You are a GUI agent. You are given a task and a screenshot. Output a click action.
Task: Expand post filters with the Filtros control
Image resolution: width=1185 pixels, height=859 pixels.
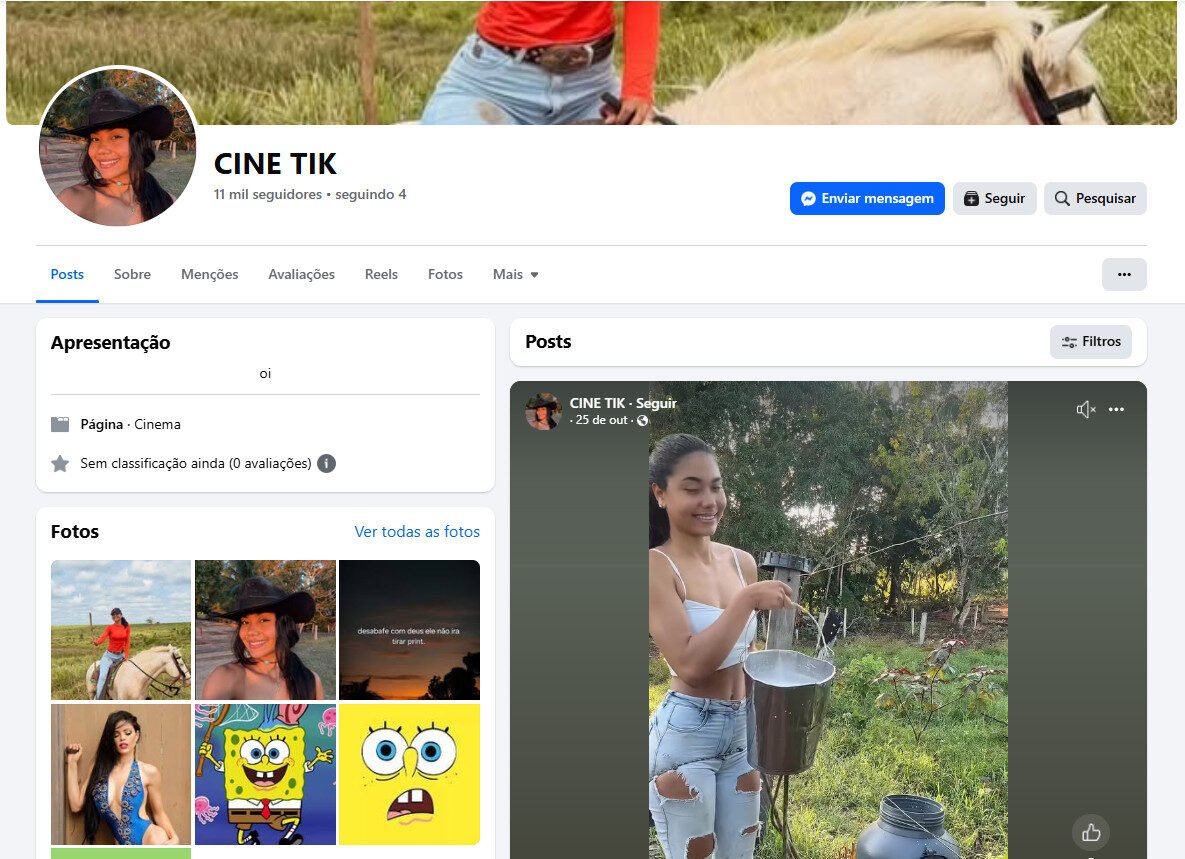pyautogui.click(x=1091, y=341)
